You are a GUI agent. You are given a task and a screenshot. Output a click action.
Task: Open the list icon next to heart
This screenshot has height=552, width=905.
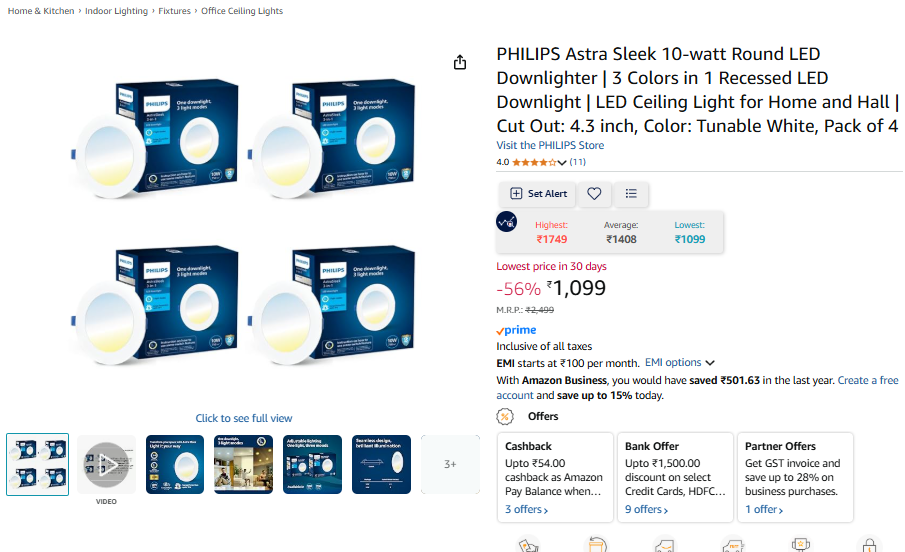[x=631, y=193]
